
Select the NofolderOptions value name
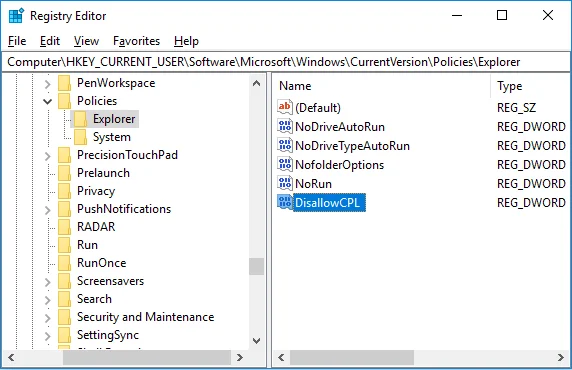point(340,165)
